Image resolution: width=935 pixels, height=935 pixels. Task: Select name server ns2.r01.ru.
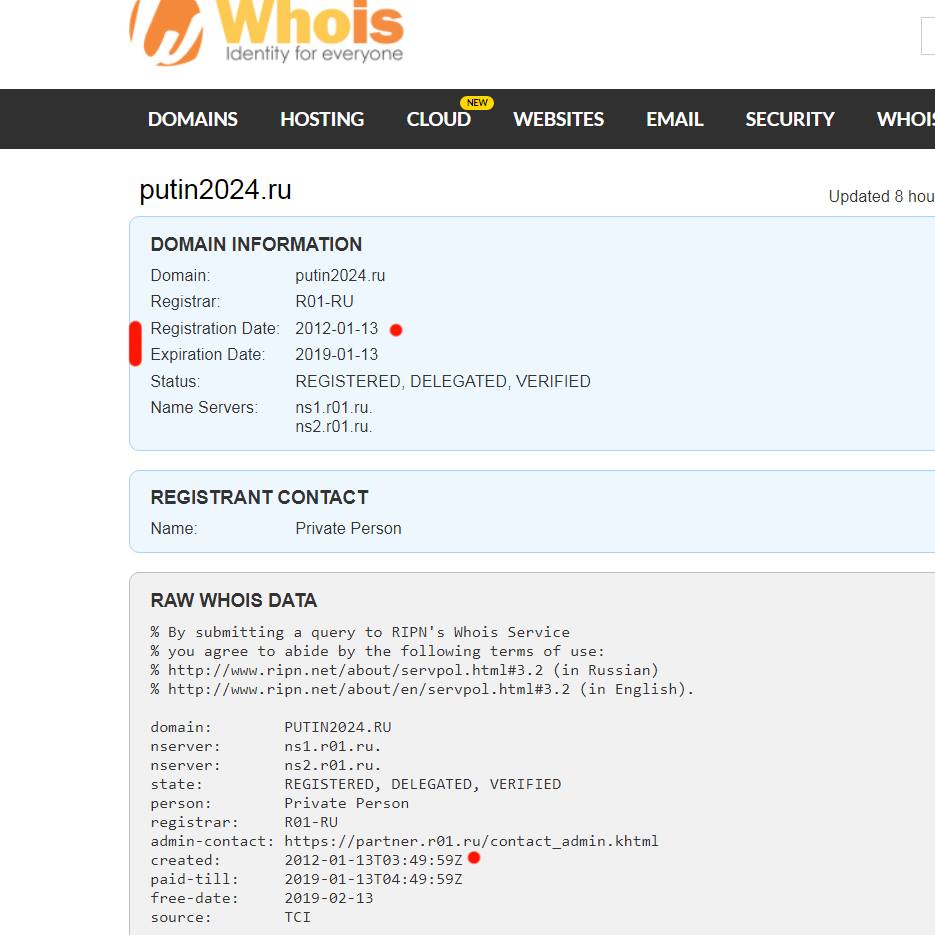coord(334,427)
